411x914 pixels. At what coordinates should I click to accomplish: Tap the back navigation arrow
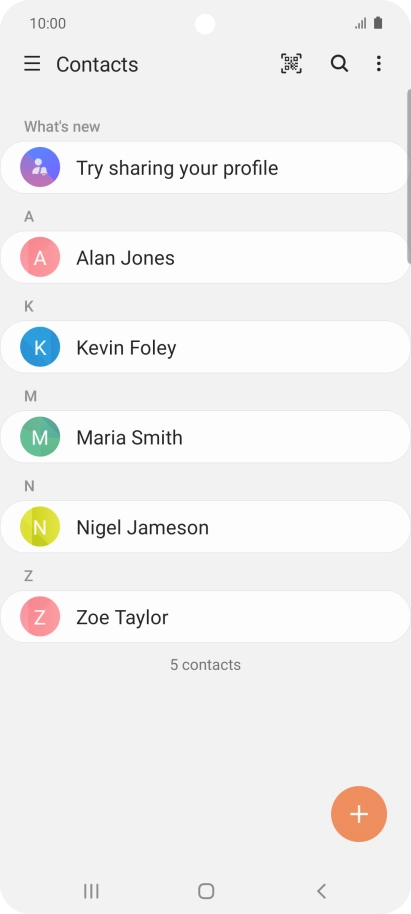(x=321, y=891)
